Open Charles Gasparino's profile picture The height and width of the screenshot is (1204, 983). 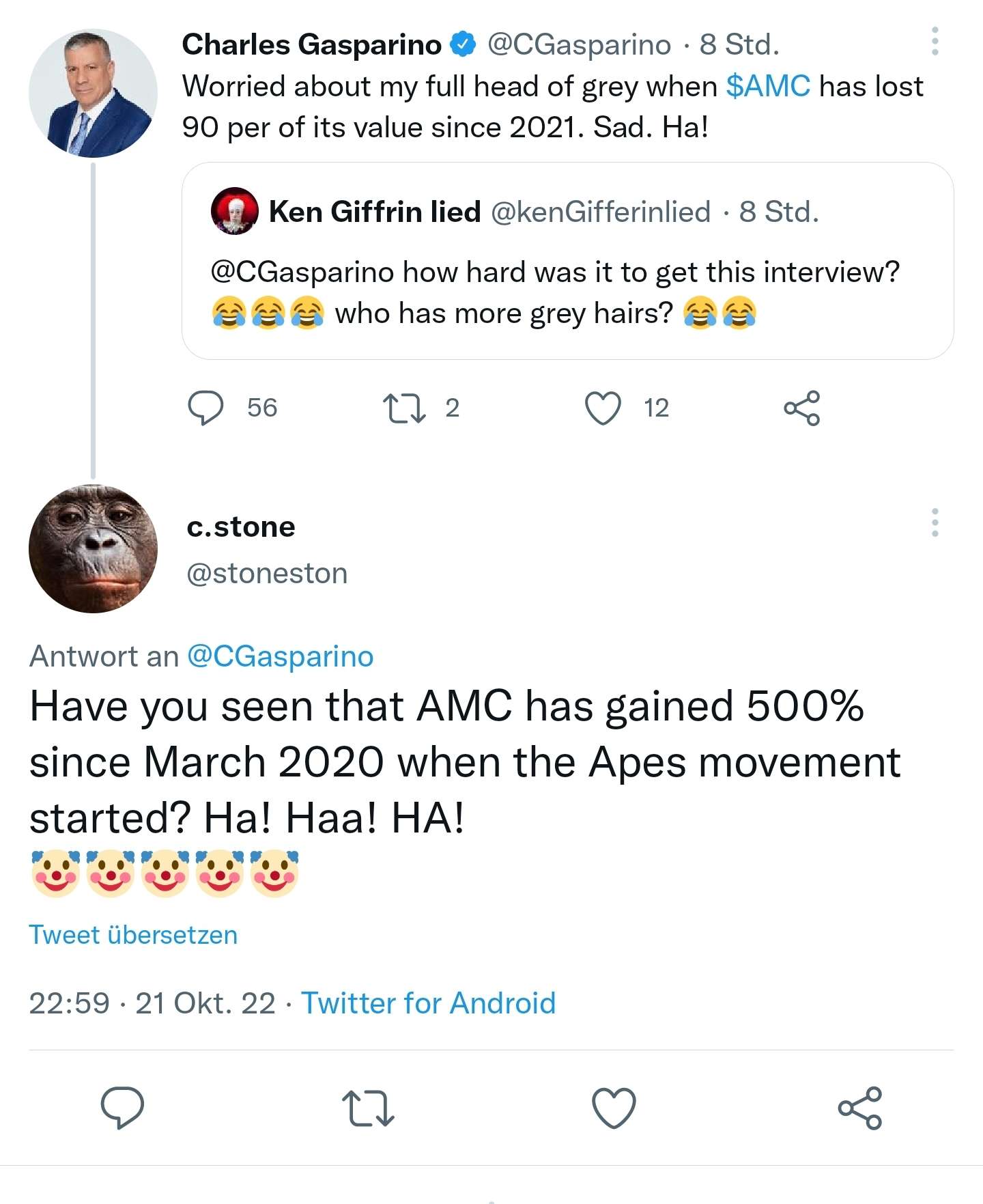pos(94,94)
